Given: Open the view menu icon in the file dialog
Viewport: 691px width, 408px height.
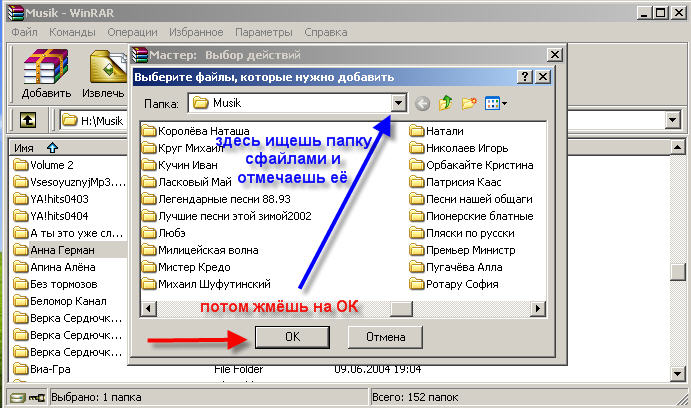Looking at the screenshot, I should point(495,104).
